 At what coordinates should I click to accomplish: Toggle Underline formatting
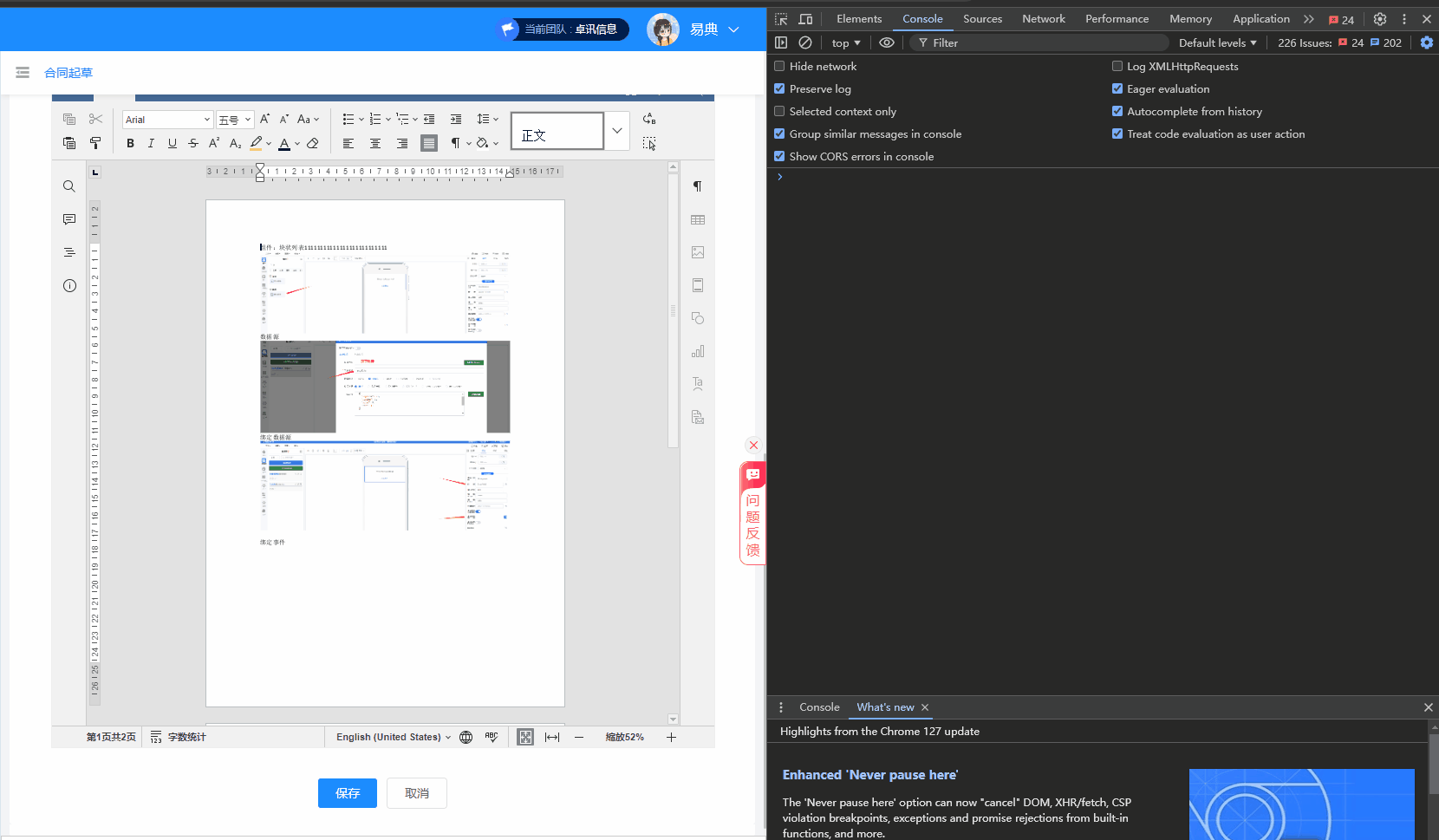tap(172, 143)
